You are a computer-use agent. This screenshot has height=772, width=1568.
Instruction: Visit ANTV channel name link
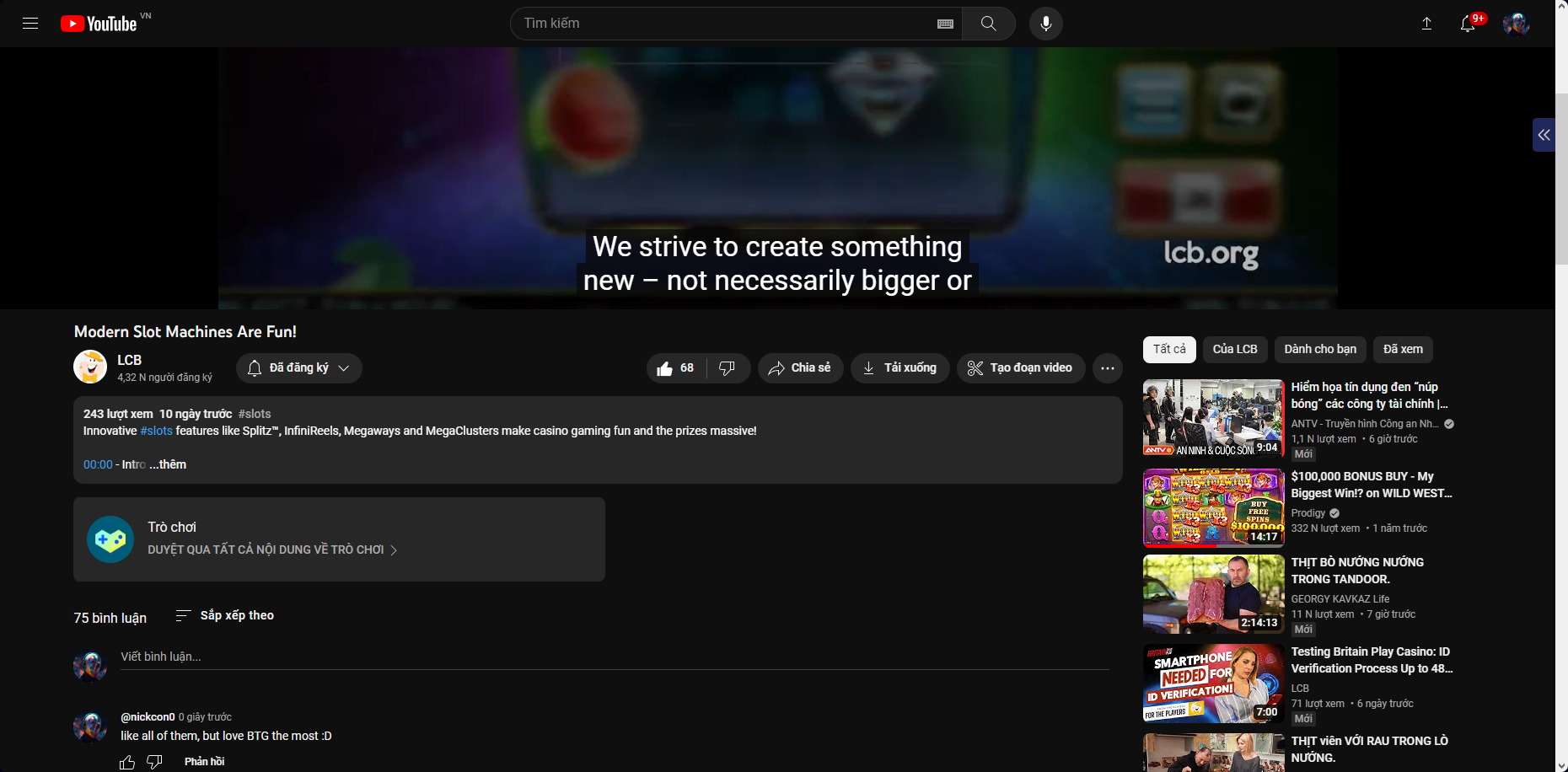pyautogui.click(x=1365, y=424)
